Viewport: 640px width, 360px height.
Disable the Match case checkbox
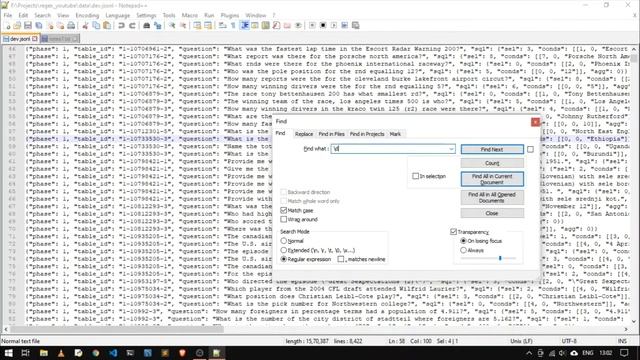click(x=284, y=210)
